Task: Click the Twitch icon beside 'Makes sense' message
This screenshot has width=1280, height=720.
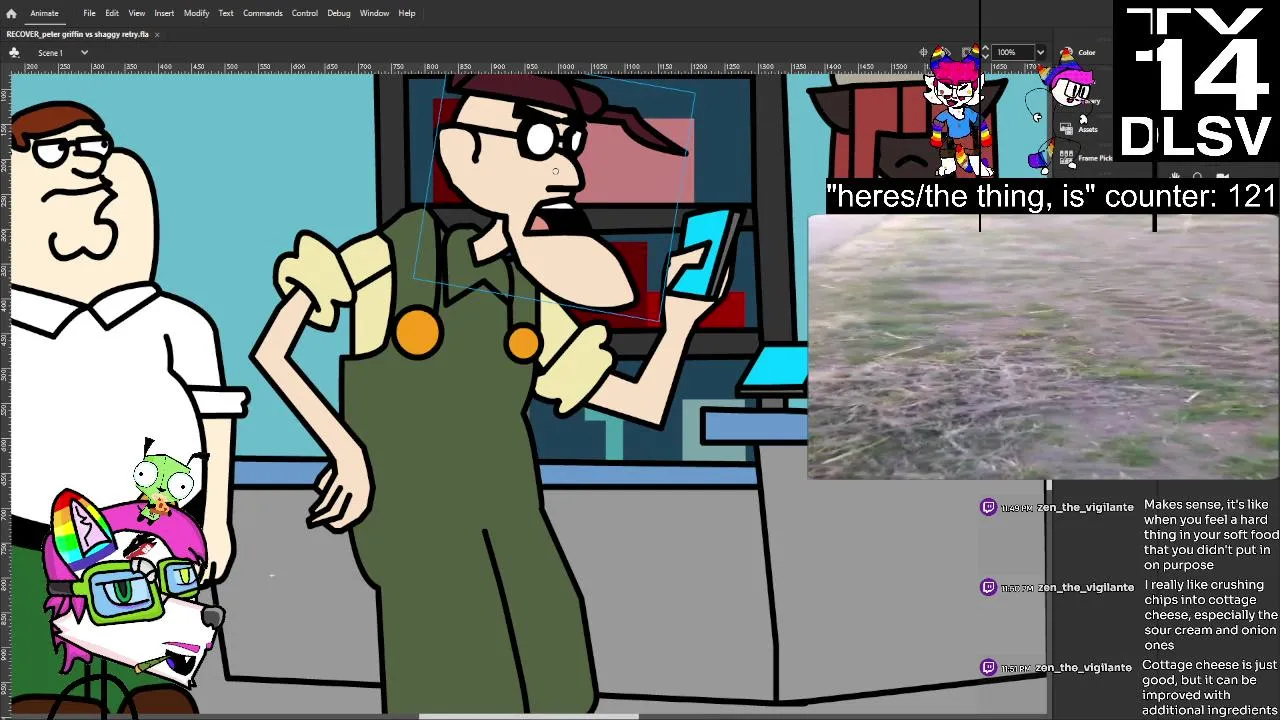Action: point(988,507)
